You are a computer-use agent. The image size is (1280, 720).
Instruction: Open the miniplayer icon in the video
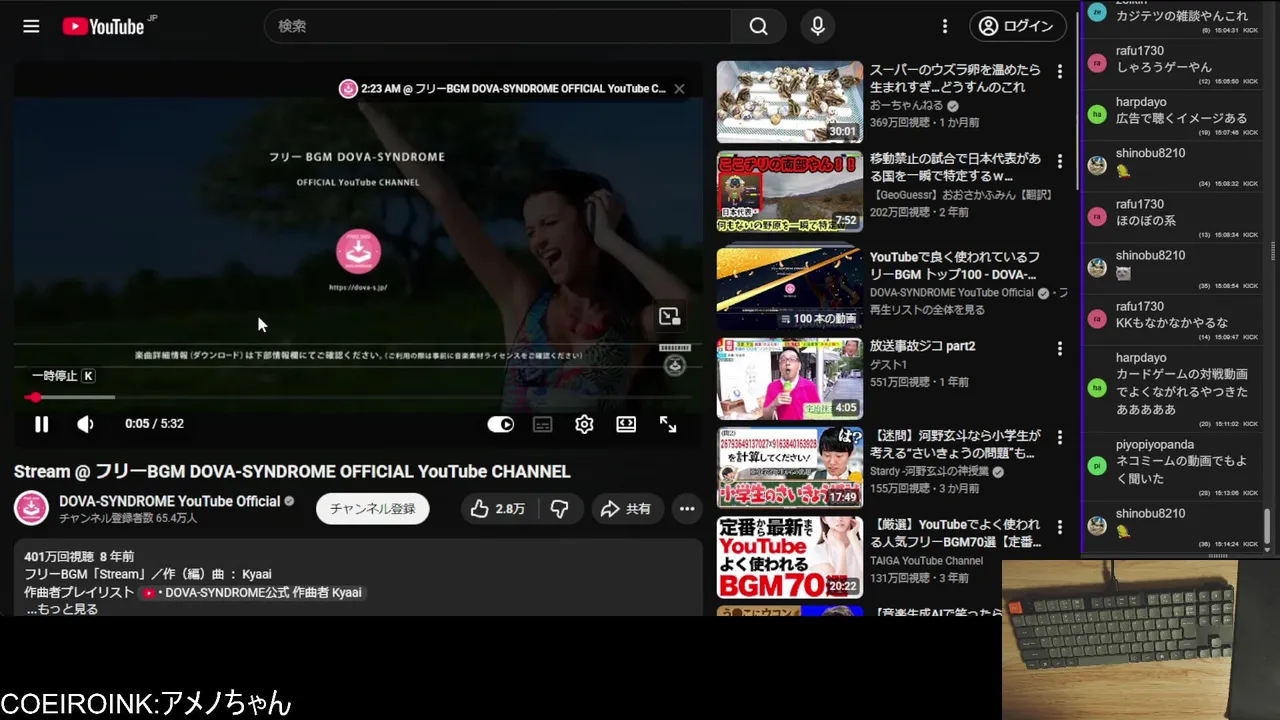click(x=669, y=317)
